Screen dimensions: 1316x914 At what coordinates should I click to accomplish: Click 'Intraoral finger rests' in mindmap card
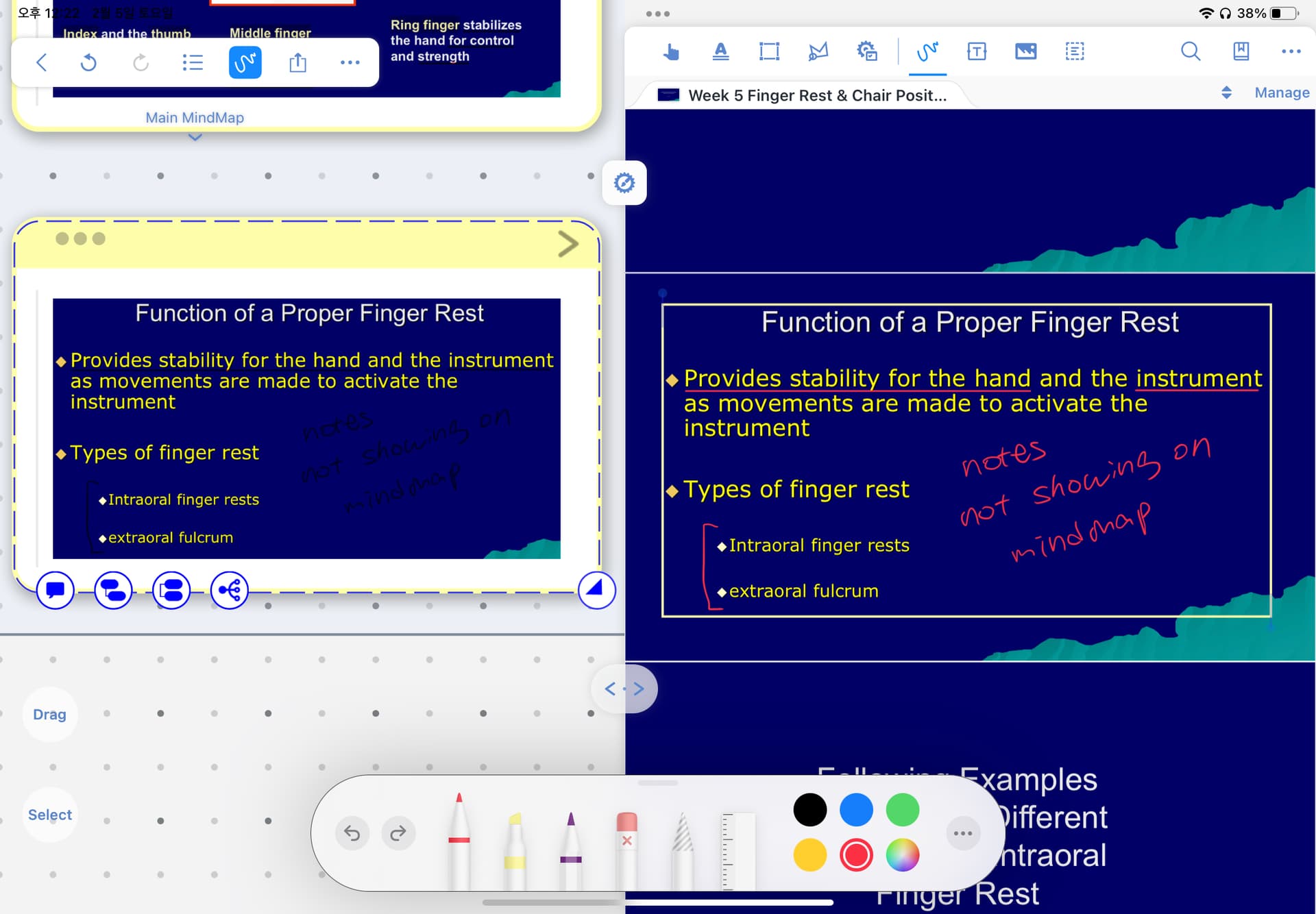point(184,499)
